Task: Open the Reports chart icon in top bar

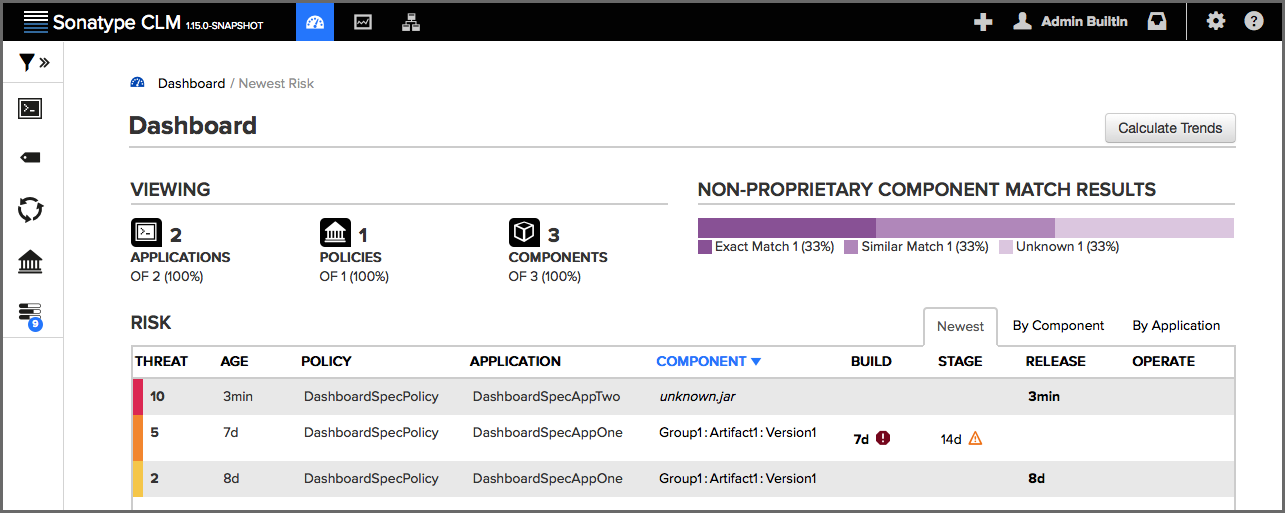Action: [x=363, y=21]
